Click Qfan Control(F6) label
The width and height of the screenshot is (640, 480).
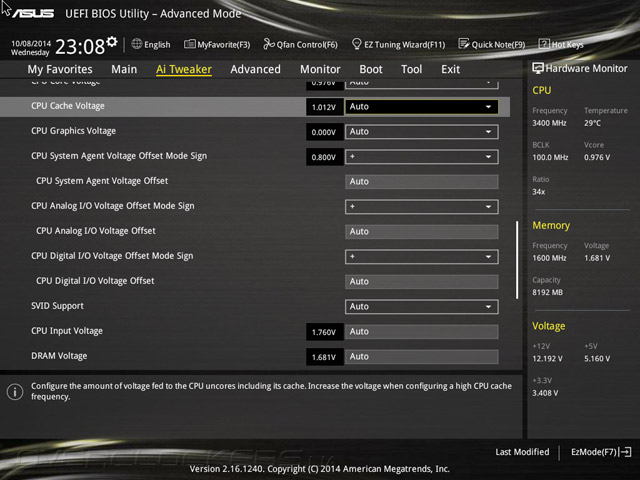pos(307,44)
